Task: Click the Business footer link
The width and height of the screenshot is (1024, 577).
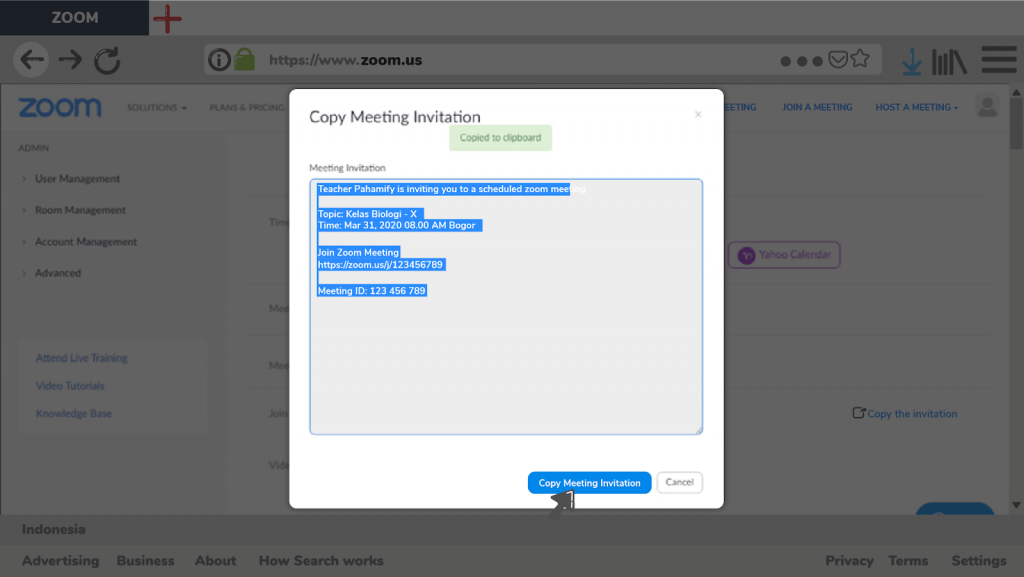Action: [x=146, y=561]
